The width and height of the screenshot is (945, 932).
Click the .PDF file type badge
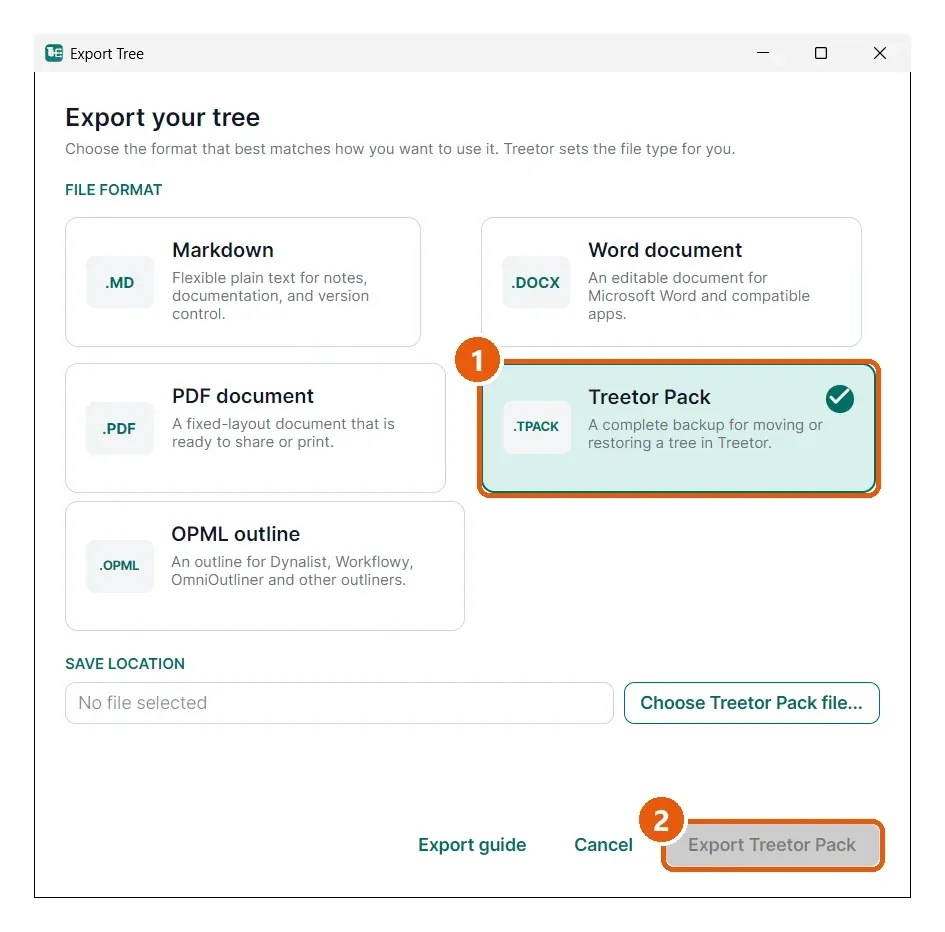[119, 428]
